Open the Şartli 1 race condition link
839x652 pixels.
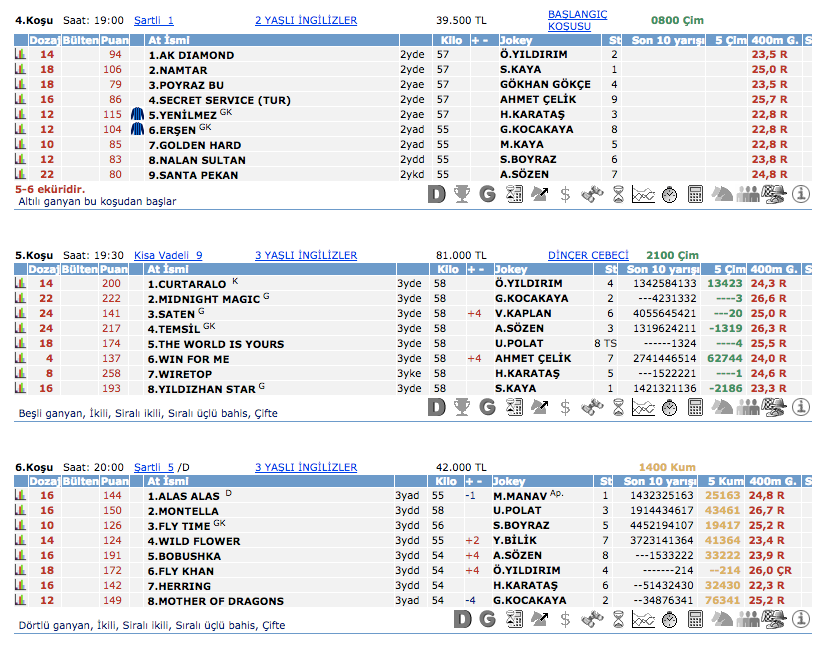[153, 20]
